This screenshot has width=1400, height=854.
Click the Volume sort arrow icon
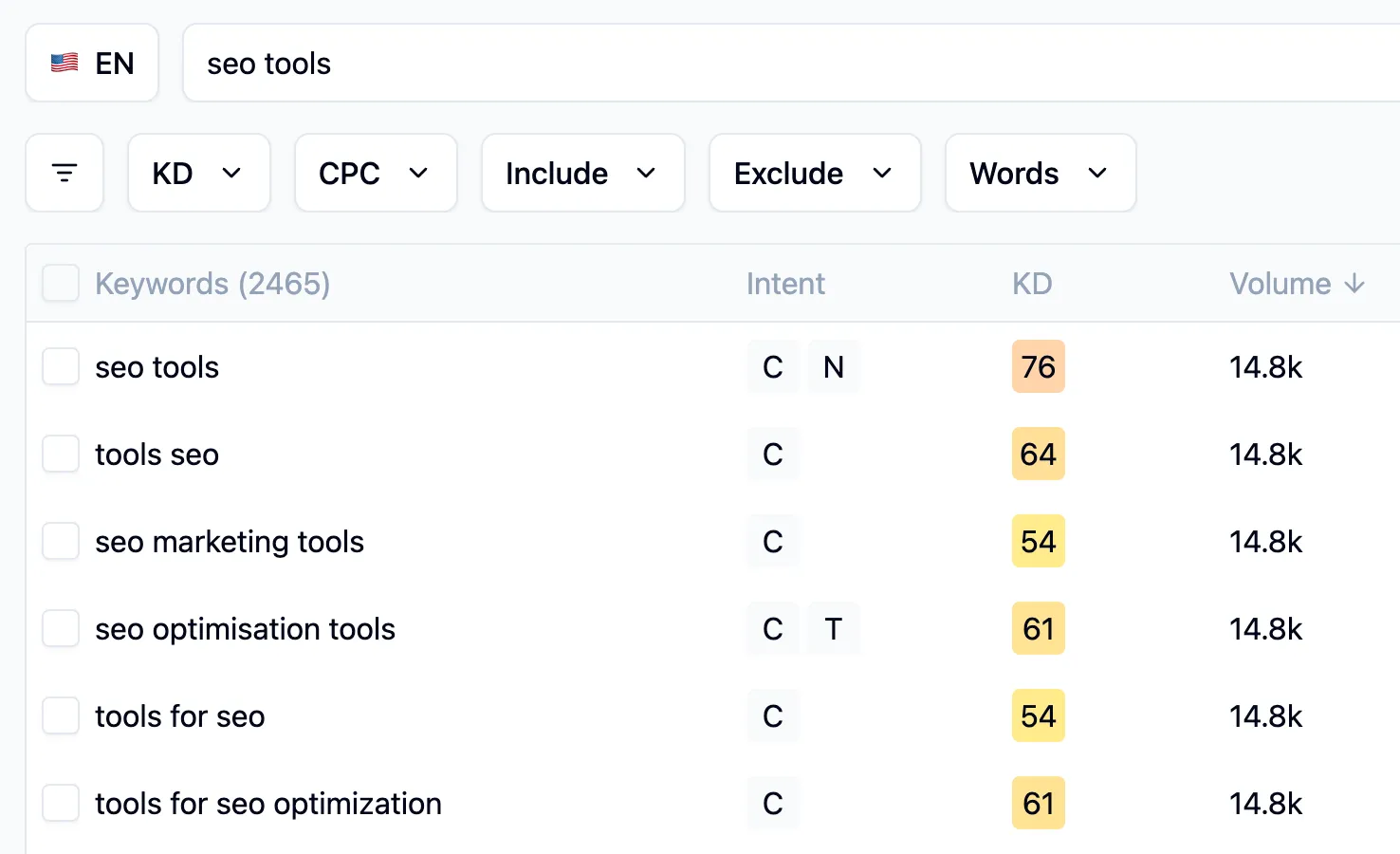(x=1354, y=284)
